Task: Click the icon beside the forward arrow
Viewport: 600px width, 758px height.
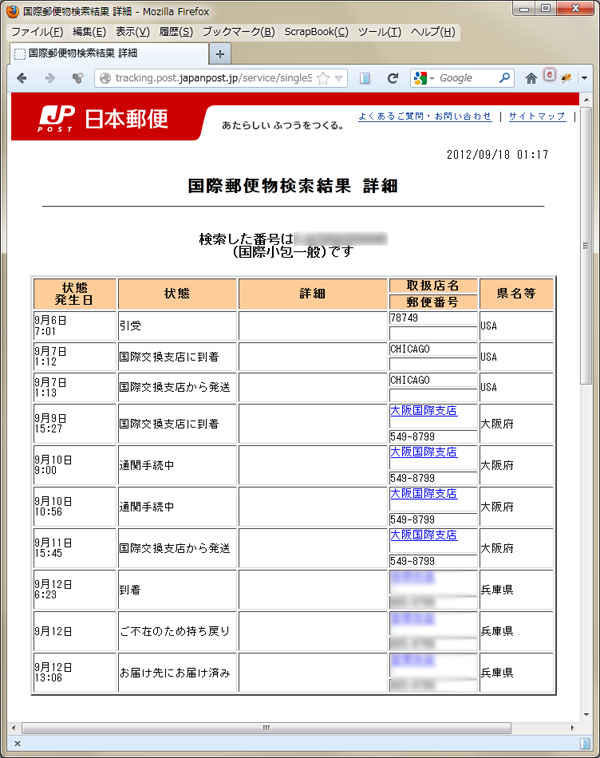Action: point(77,78)
